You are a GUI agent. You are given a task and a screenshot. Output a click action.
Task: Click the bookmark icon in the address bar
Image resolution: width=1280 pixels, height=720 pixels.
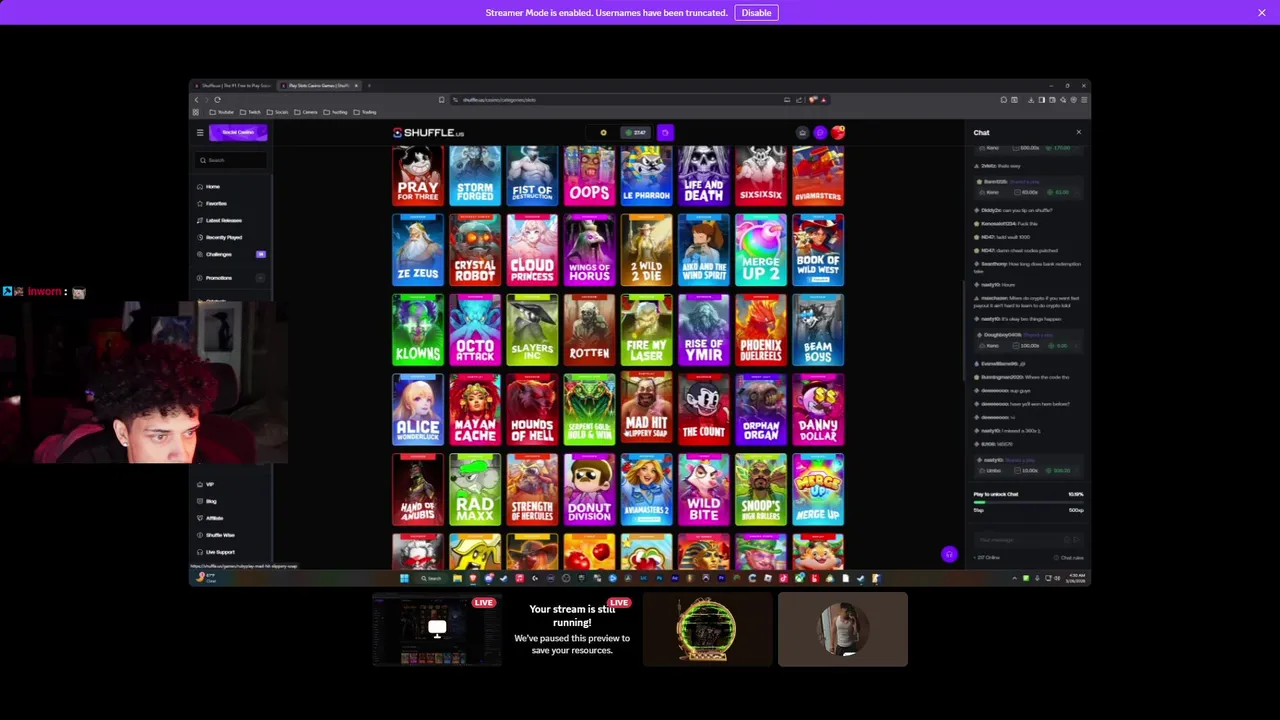(441, 100)
